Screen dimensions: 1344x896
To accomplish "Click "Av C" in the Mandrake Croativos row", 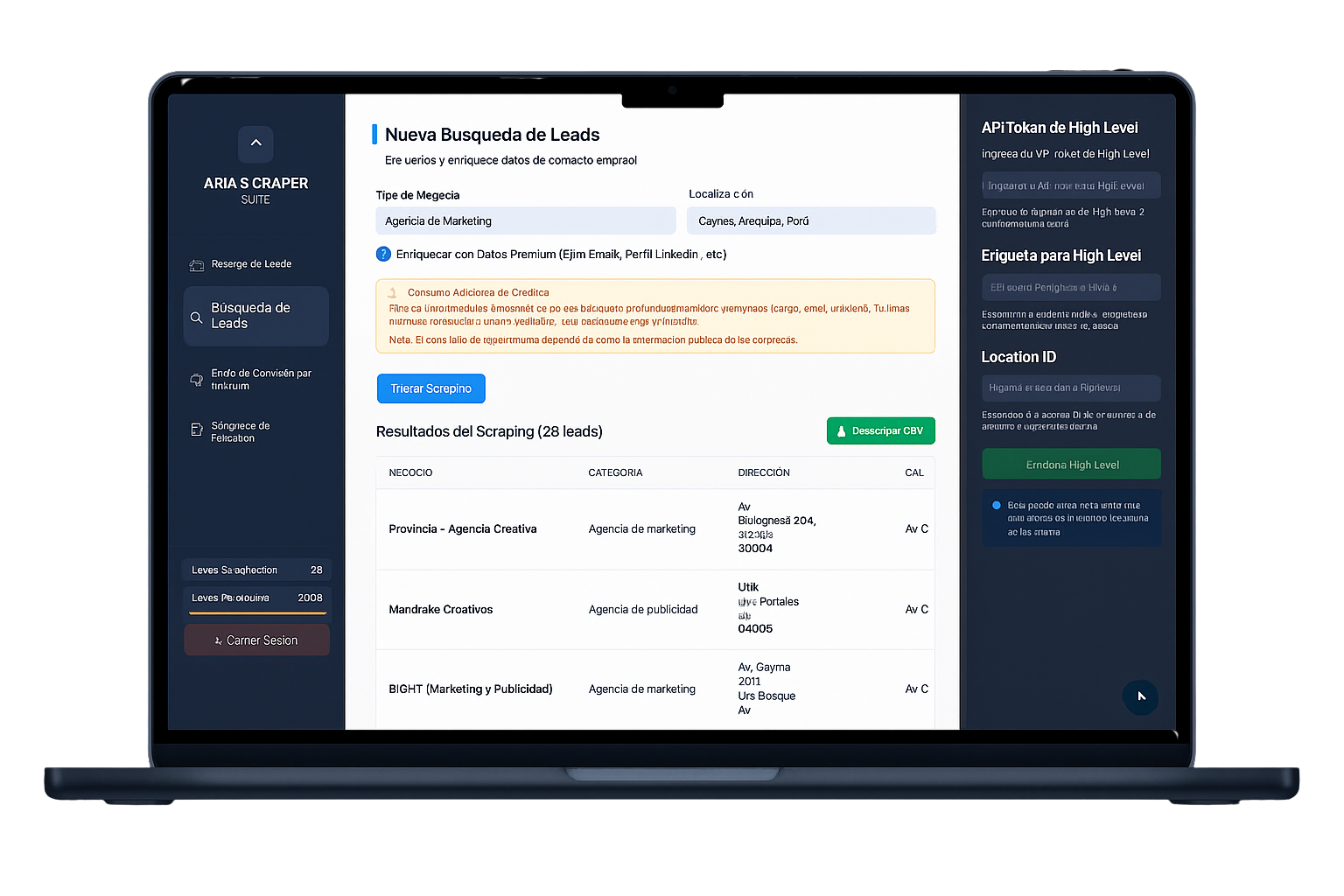I will click(917, 610).
